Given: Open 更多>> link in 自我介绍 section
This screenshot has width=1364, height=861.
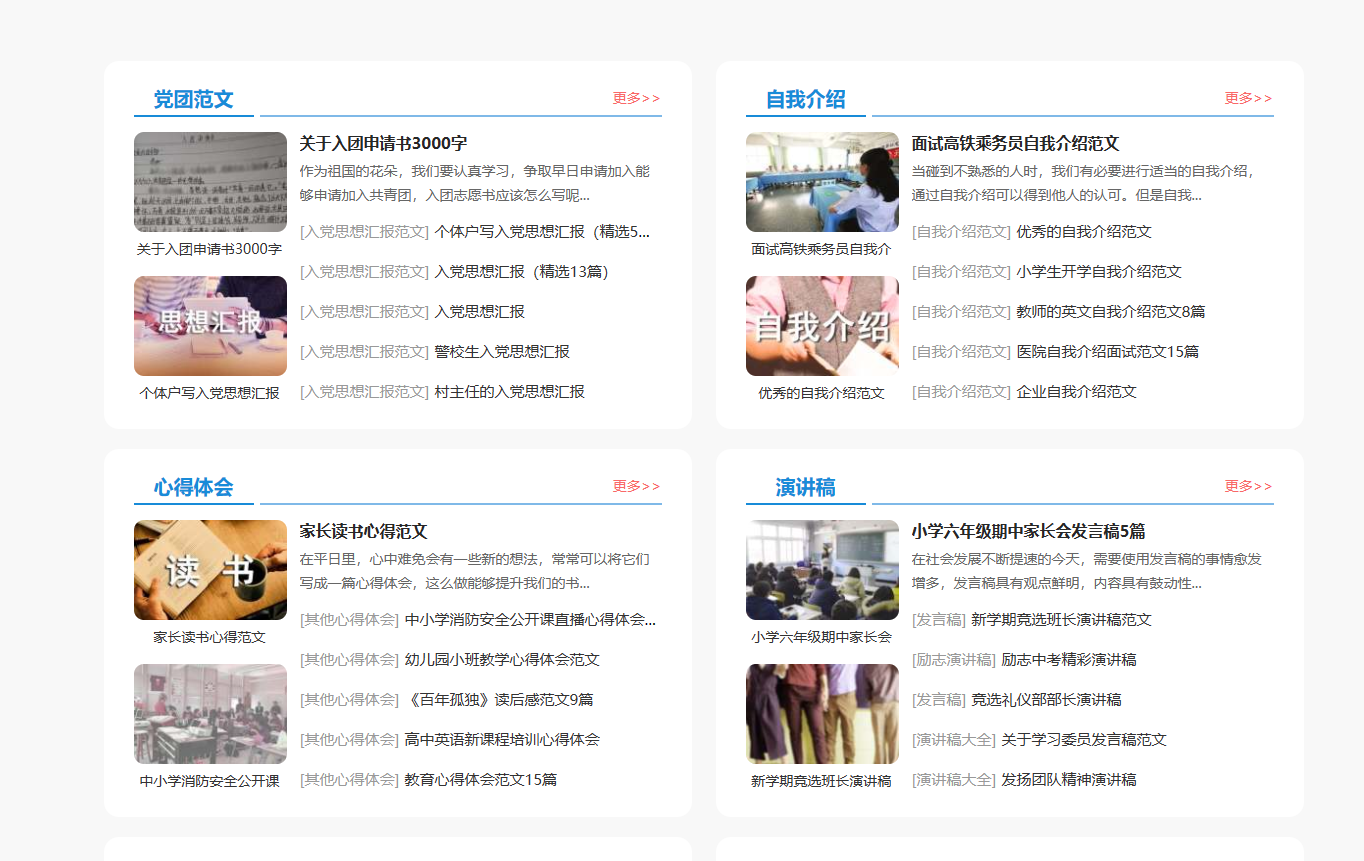Looking at the screenshot, I should pos(1248,98).
